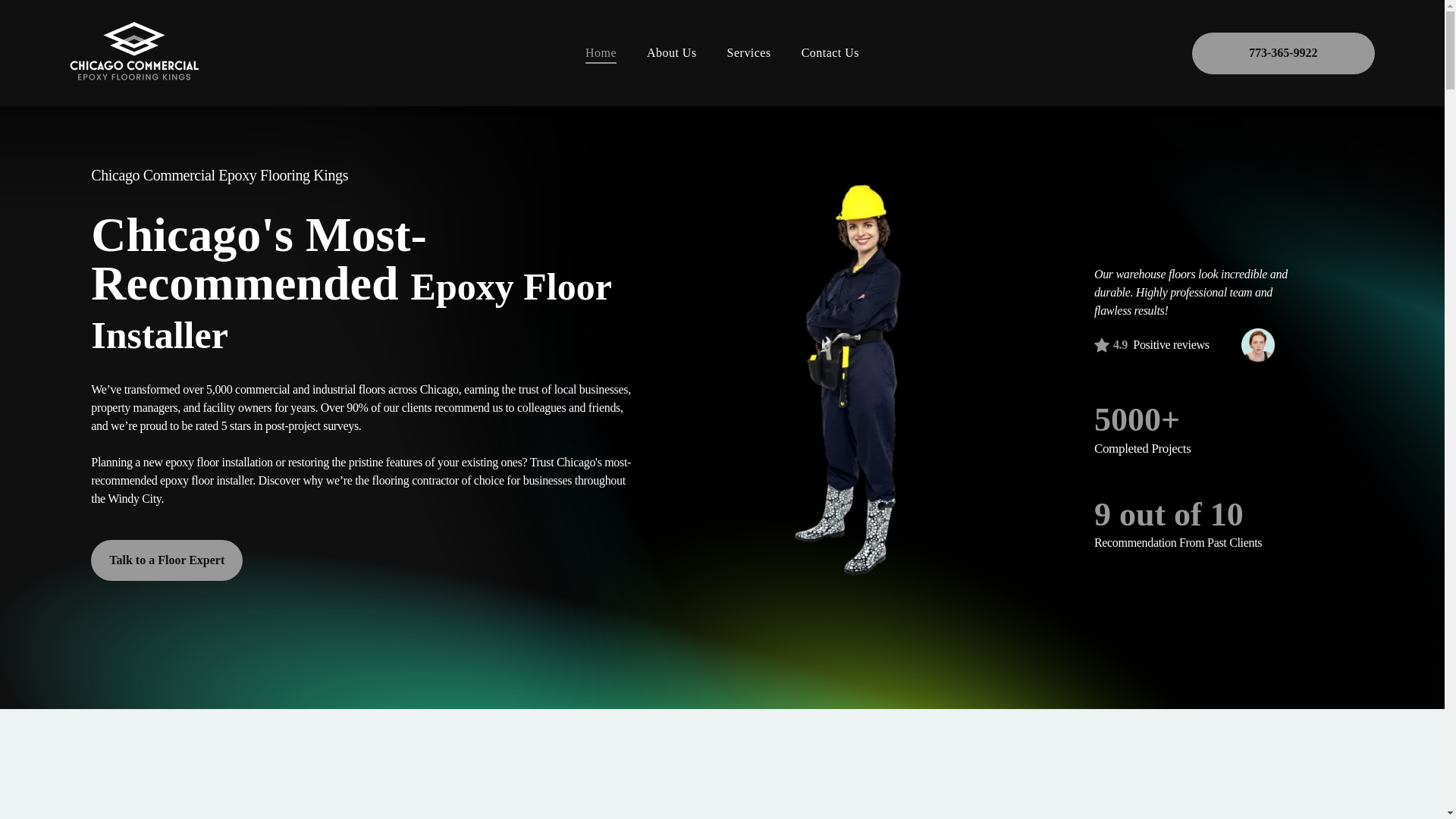The width and height of the screenshot is (1456, 819).
Task: Call 773-365-9922 using the phone button
Action: [x=1282, y=53]
